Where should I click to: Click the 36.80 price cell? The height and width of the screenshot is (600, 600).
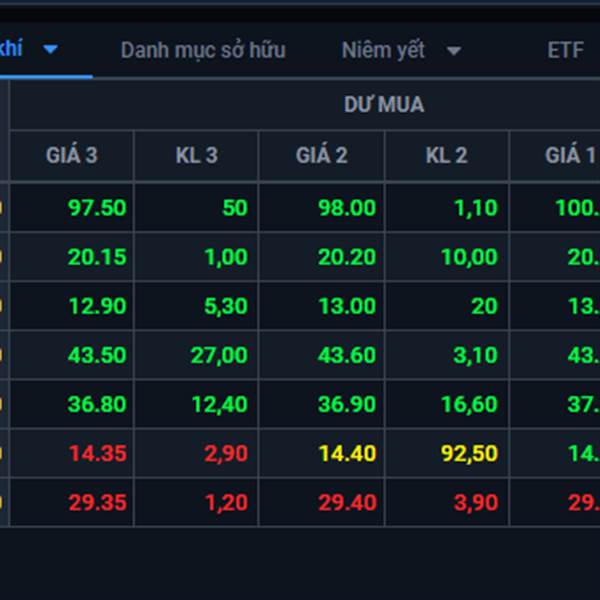pyautogui.click(x=72, y=404)
